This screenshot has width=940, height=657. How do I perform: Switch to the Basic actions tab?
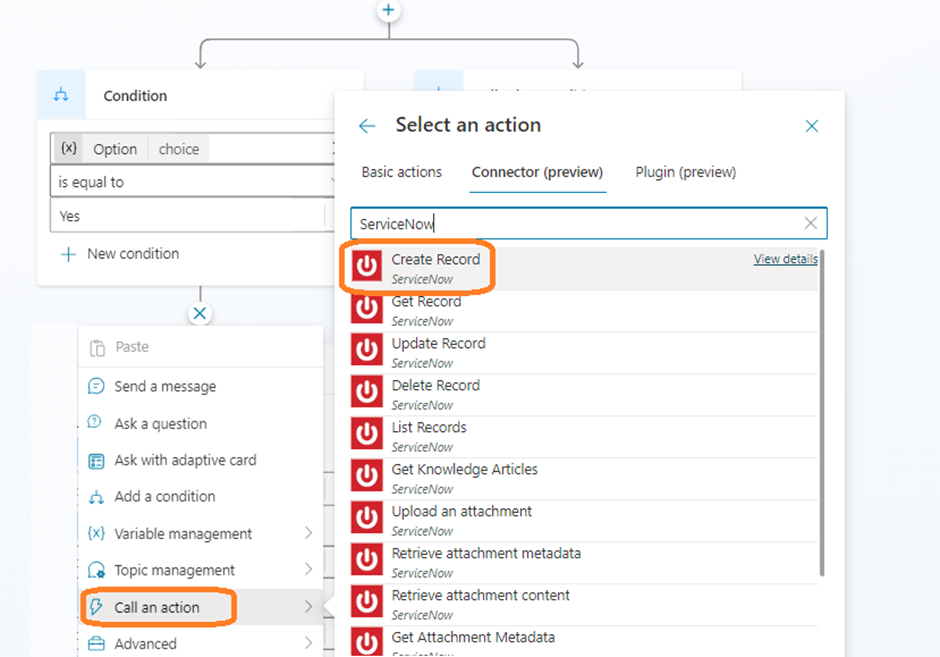(x=401, y=172)
